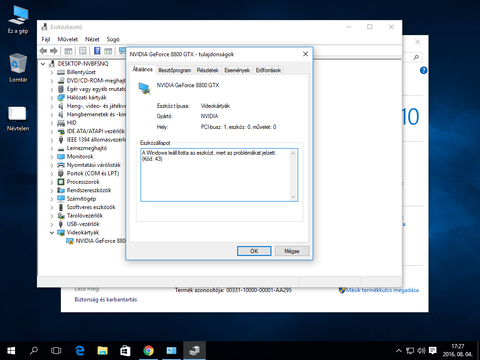
Task: Select the Billentyűzet keyboard icon
Action: pos(61,72)
